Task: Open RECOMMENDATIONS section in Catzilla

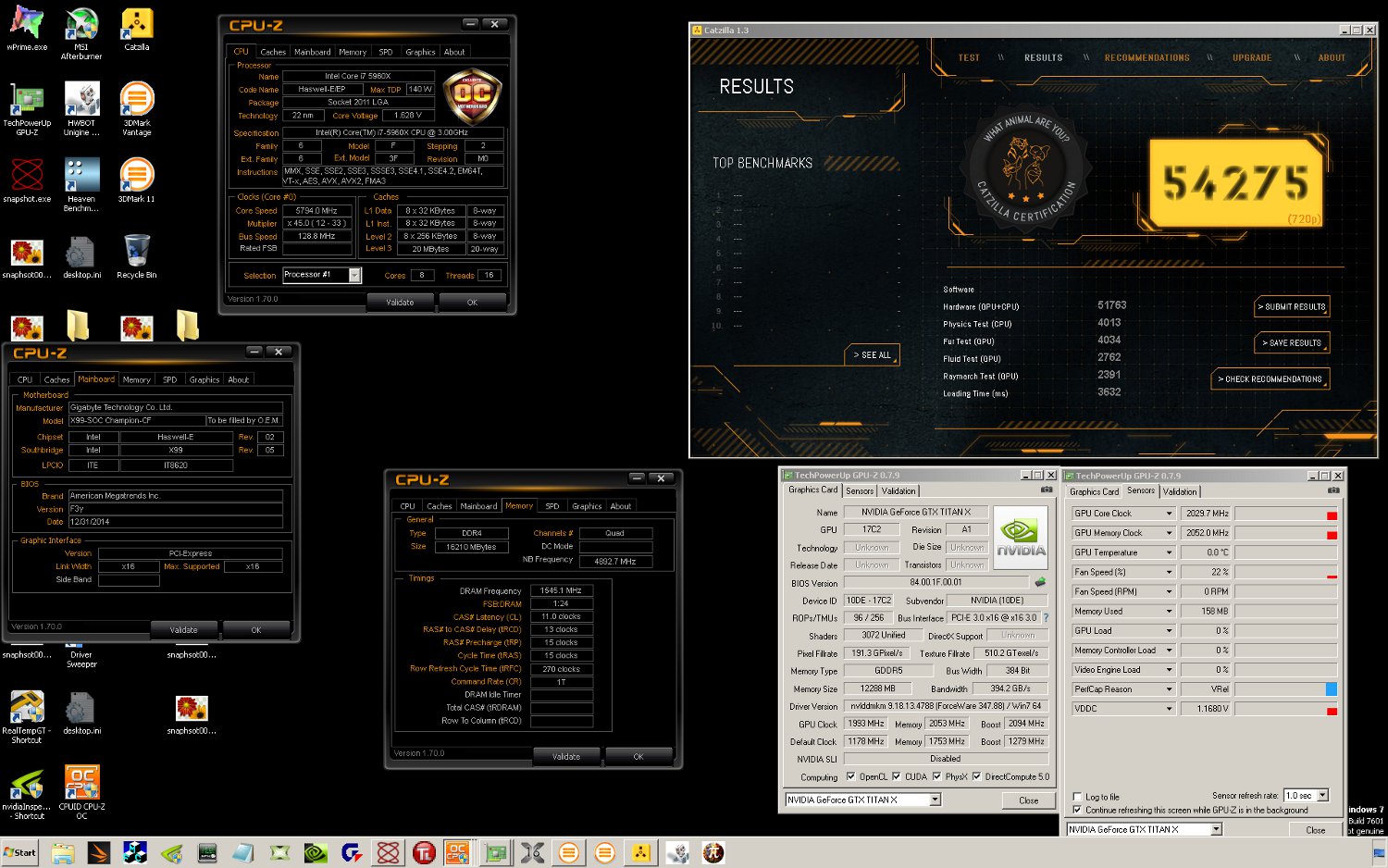Action: coord(1146,57)
